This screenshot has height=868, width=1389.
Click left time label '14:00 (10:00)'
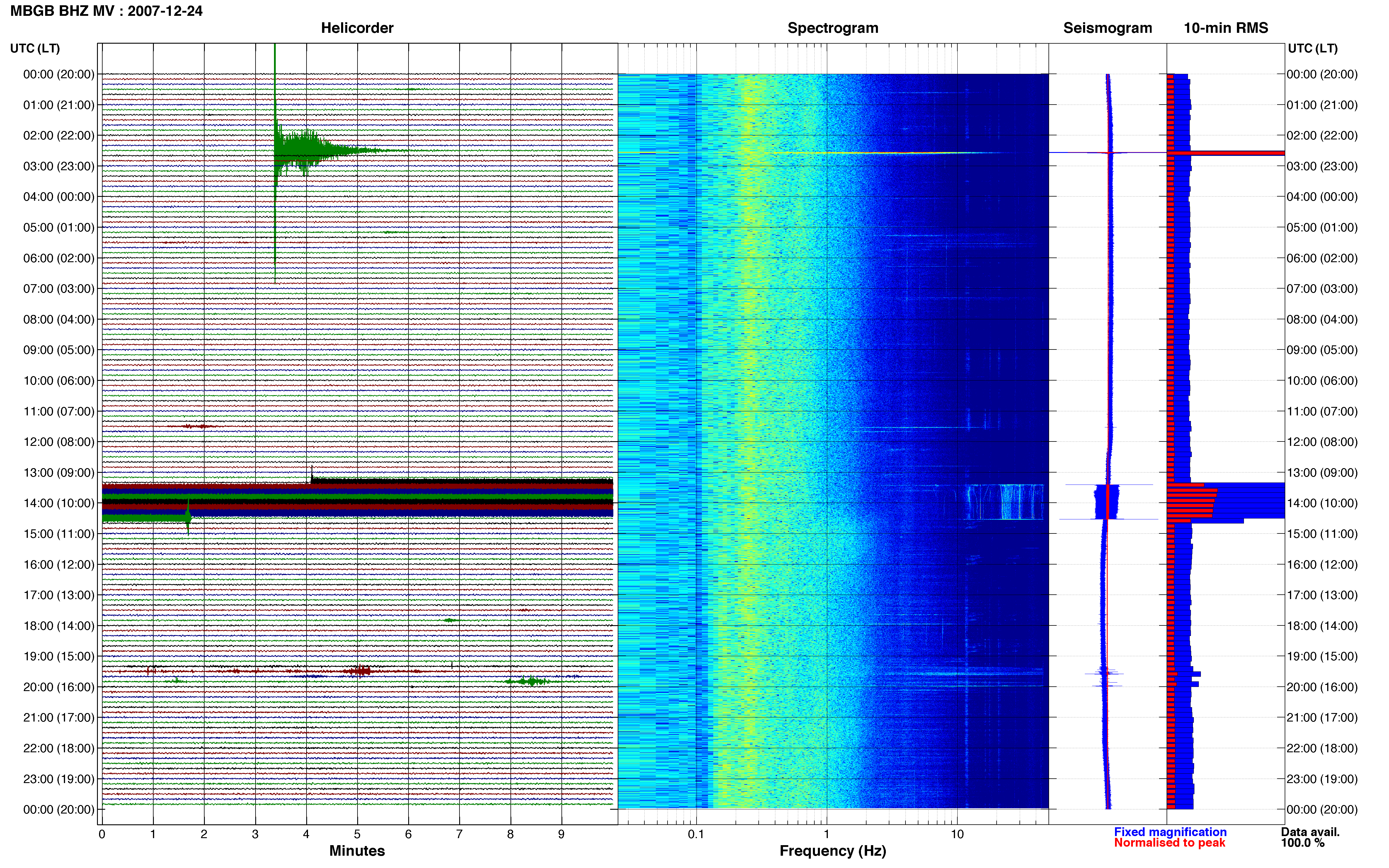(x=59, y=503)
